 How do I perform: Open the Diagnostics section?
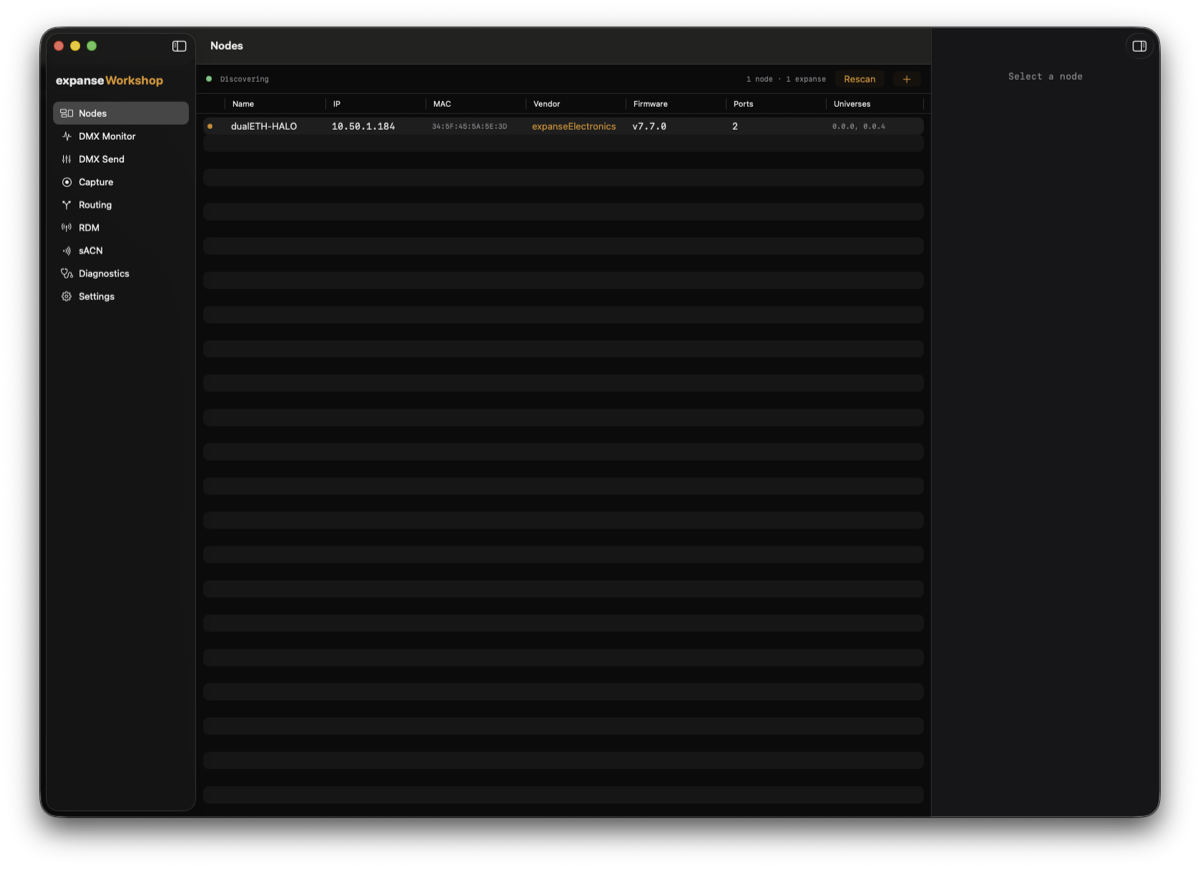click(x=121, y=273)
